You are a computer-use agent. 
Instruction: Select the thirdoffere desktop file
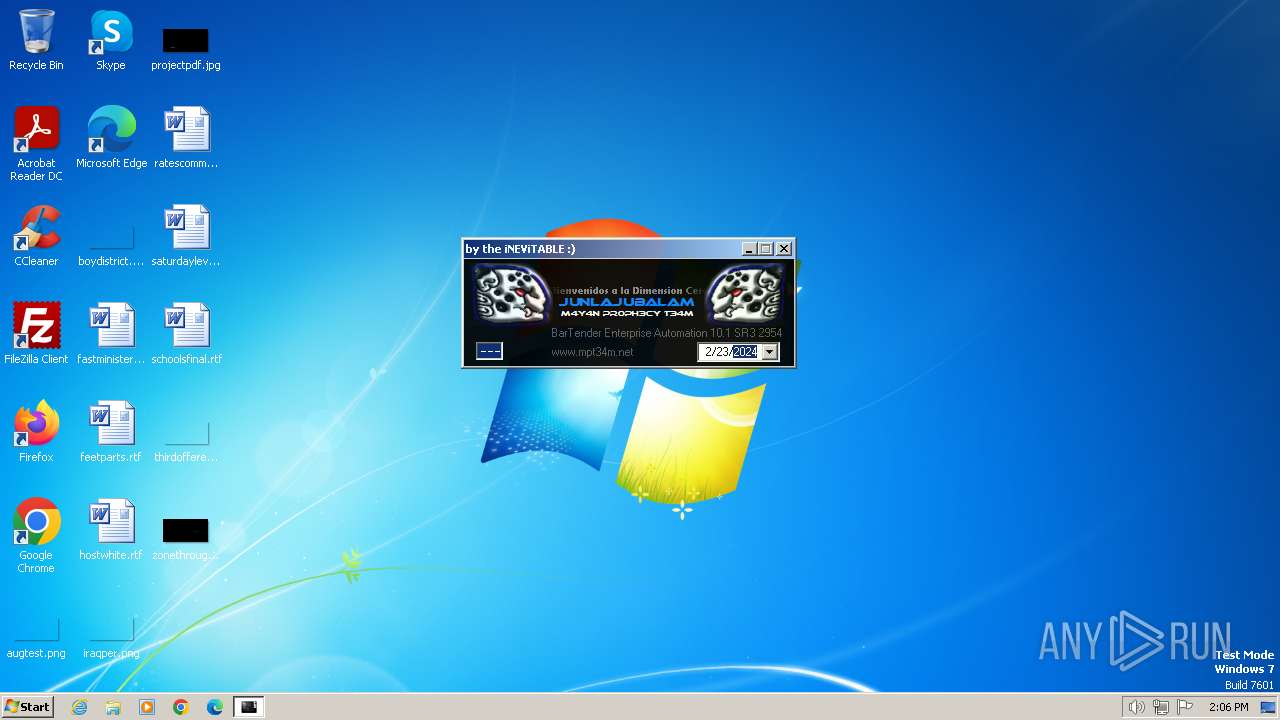point(186,441)
